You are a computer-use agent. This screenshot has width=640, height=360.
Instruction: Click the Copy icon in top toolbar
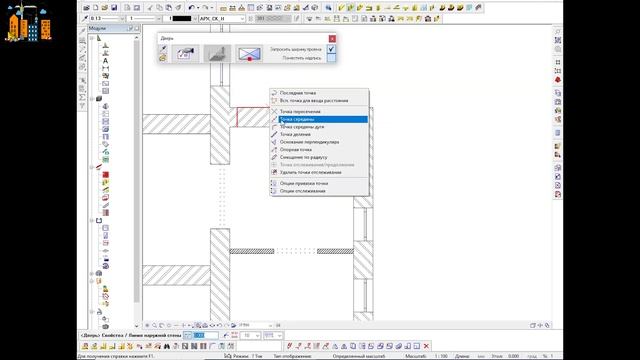coord(159,8)
